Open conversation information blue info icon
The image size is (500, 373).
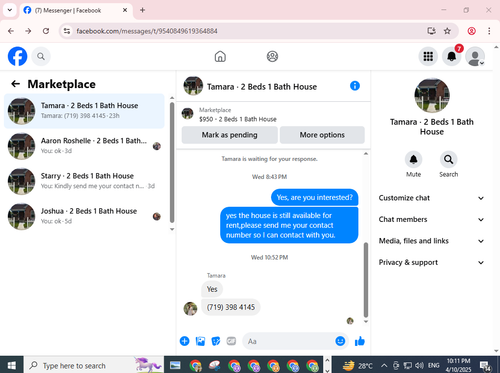[355, 86]
